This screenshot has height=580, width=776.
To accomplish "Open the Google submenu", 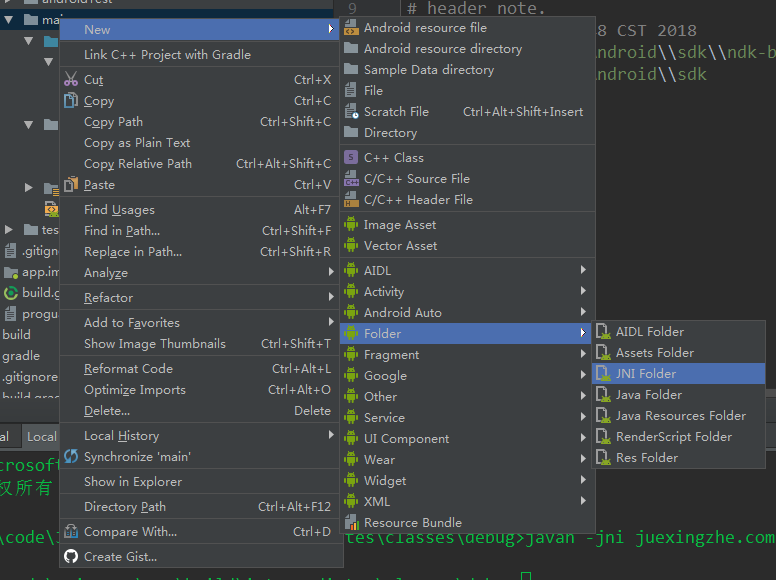I will click(467, 376).
